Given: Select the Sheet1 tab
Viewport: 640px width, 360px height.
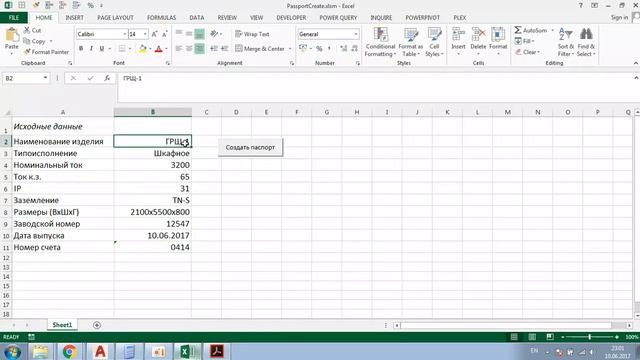Looking at the screenshot, I should pos(62,325).
